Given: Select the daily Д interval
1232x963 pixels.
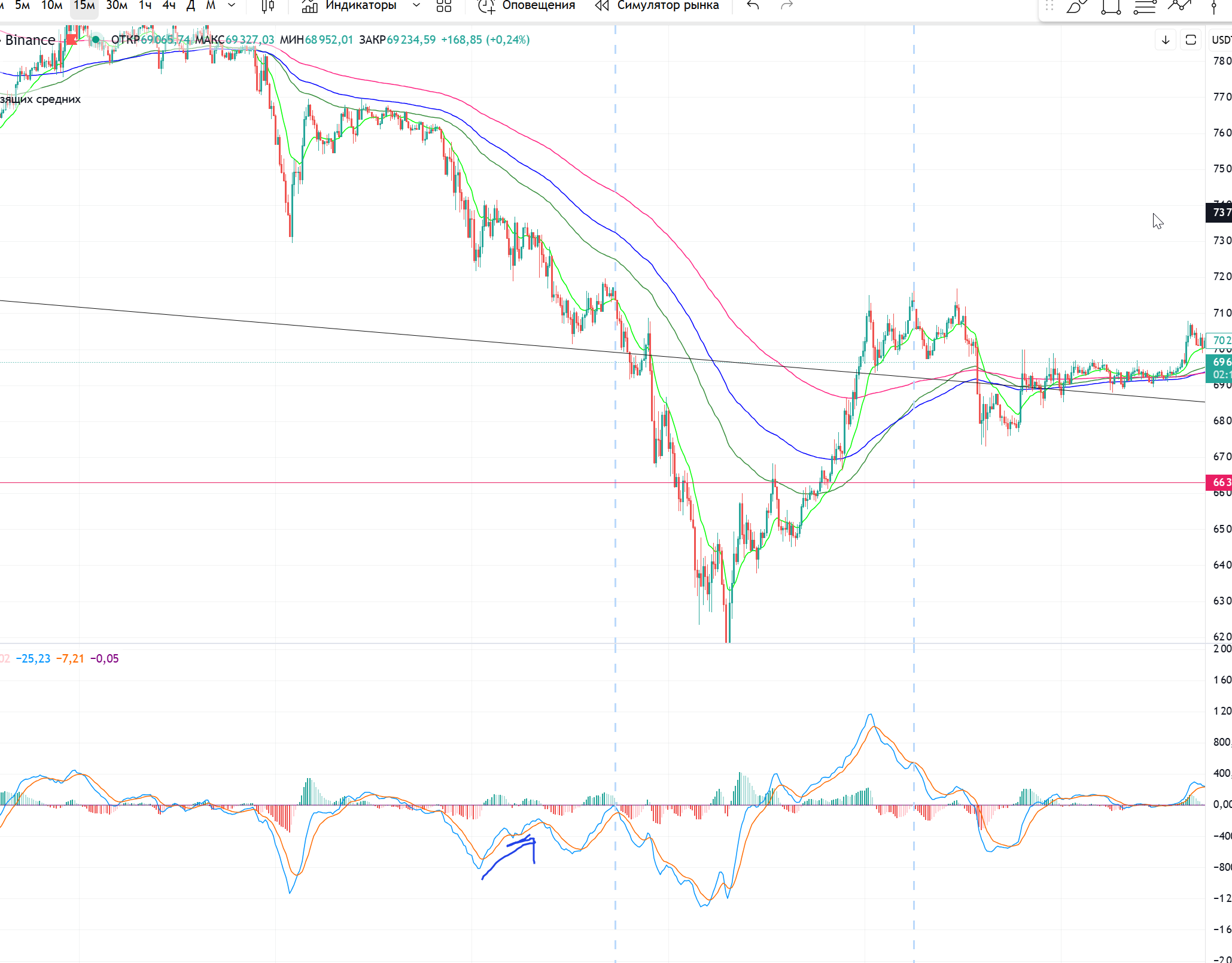Looking at the screenshot, I should tap(191, 6).
